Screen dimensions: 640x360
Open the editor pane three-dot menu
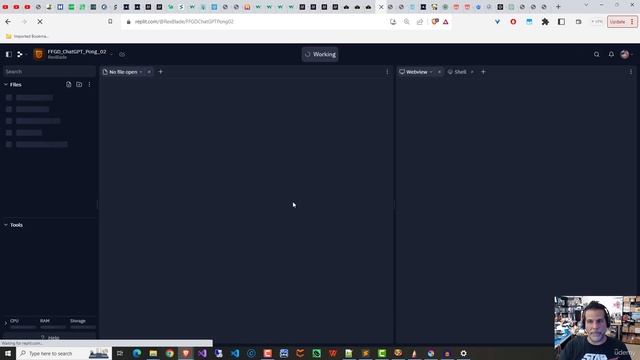387,72
